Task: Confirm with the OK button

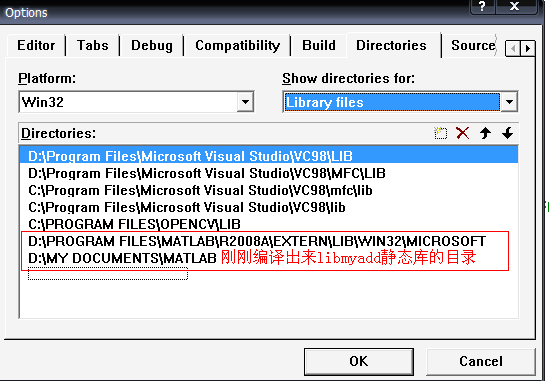Action: [359, 361]
